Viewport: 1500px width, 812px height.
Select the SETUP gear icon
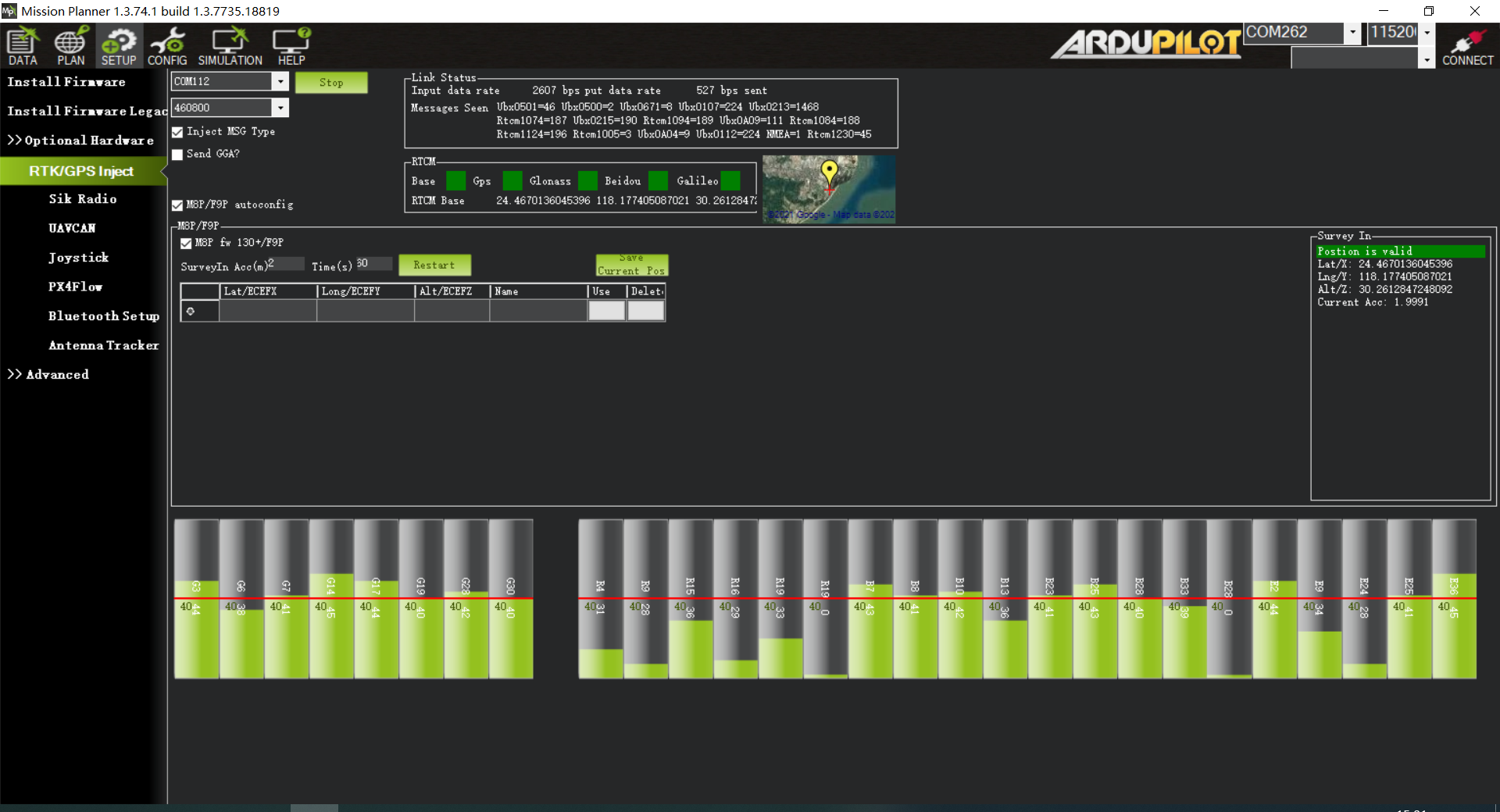tap(119, 46)
